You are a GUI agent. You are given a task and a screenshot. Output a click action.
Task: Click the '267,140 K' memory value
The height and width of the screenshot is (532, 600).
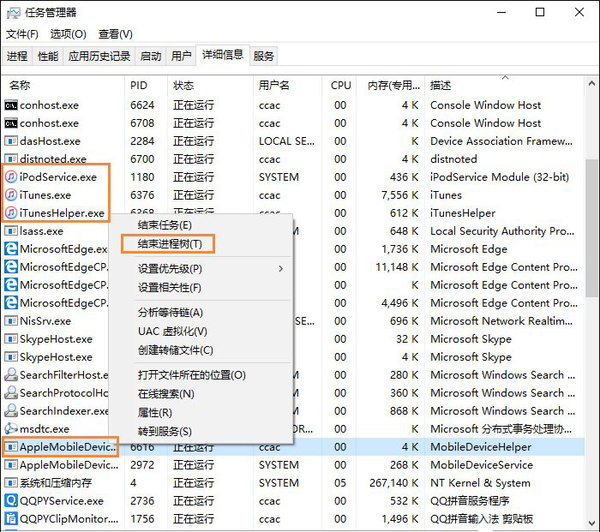(394, 483)
